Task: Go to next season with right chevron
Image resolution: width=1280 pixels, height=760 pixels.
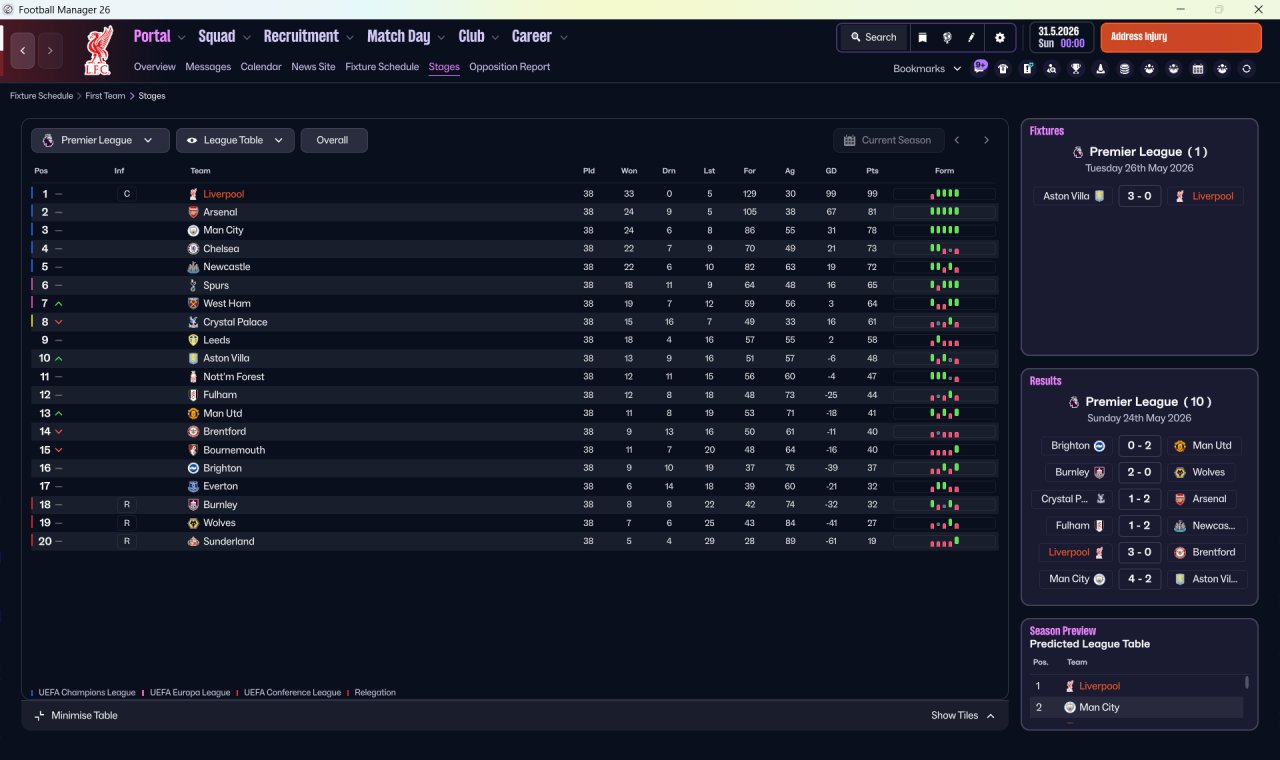Action: click(986, 140)
